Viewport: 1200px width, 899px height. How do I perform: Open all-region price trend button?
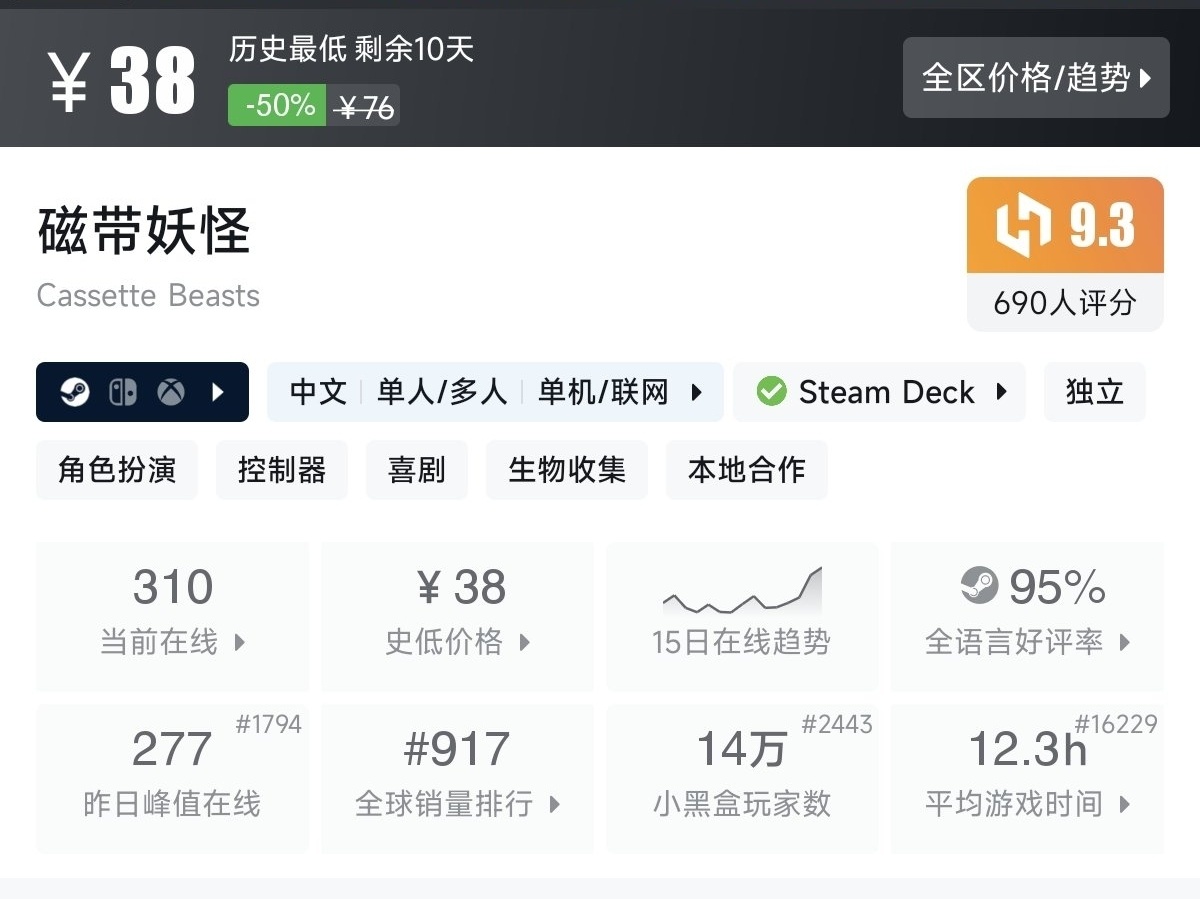point(1036,78)
